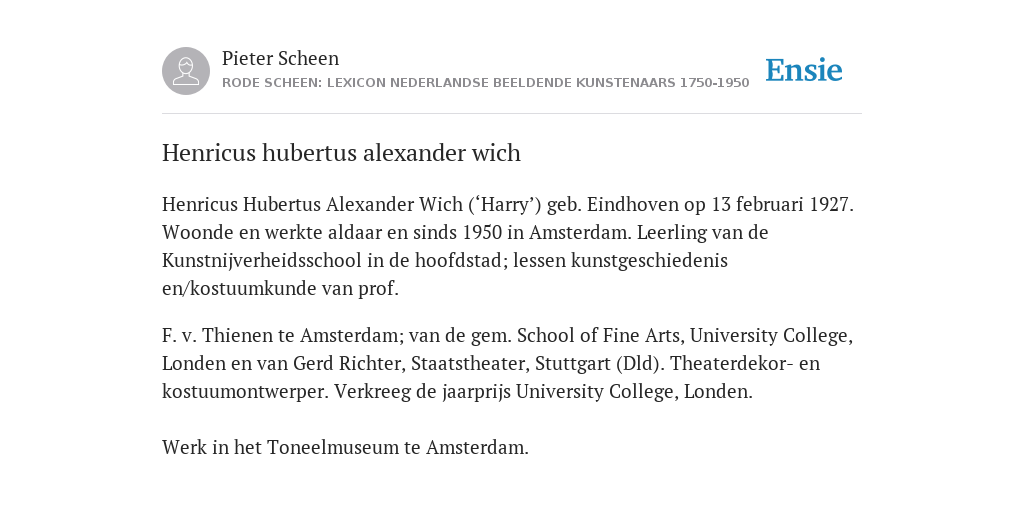Open the Ensie logo link
This screenshot has width=1024, height=512.
point(804,70)
